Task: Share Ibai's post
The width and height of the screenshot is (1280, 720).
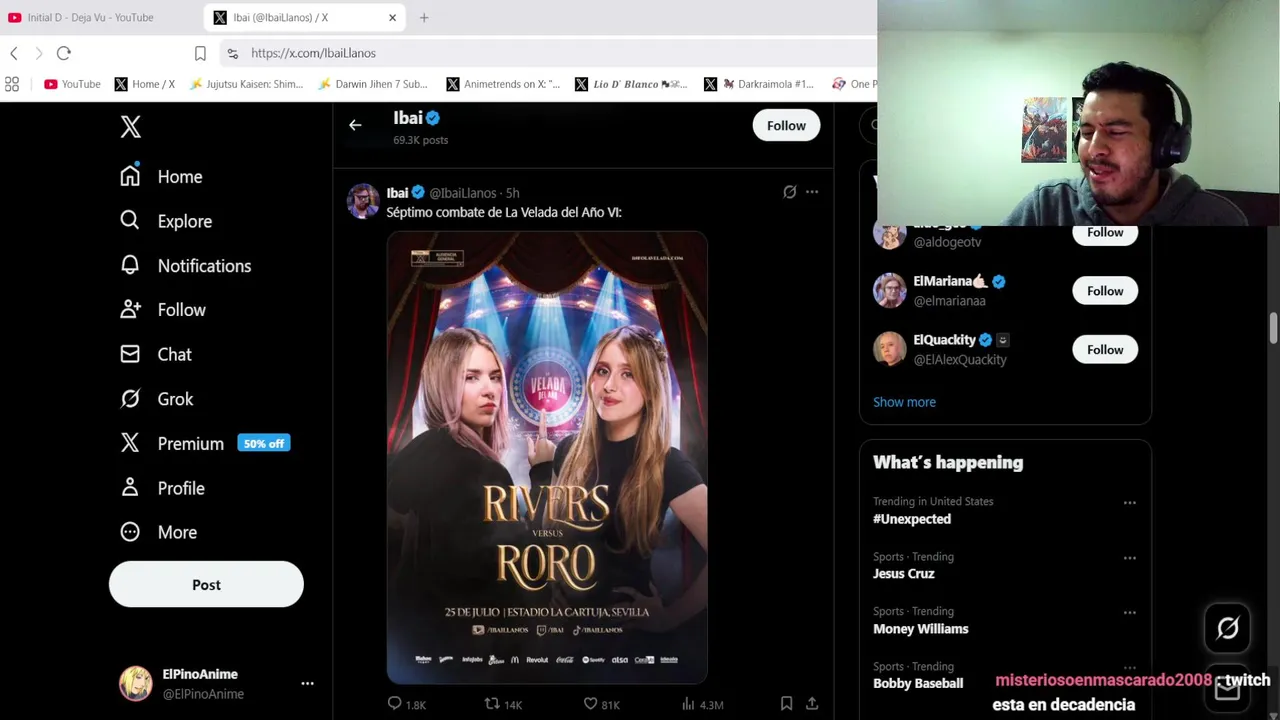Action: 812,704
